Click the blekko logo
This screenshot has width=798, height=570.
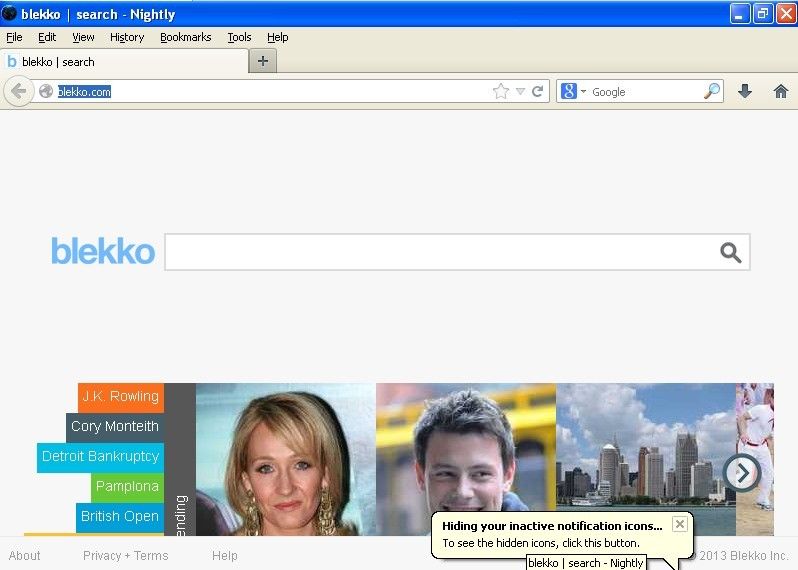click(x=103, y=251)
